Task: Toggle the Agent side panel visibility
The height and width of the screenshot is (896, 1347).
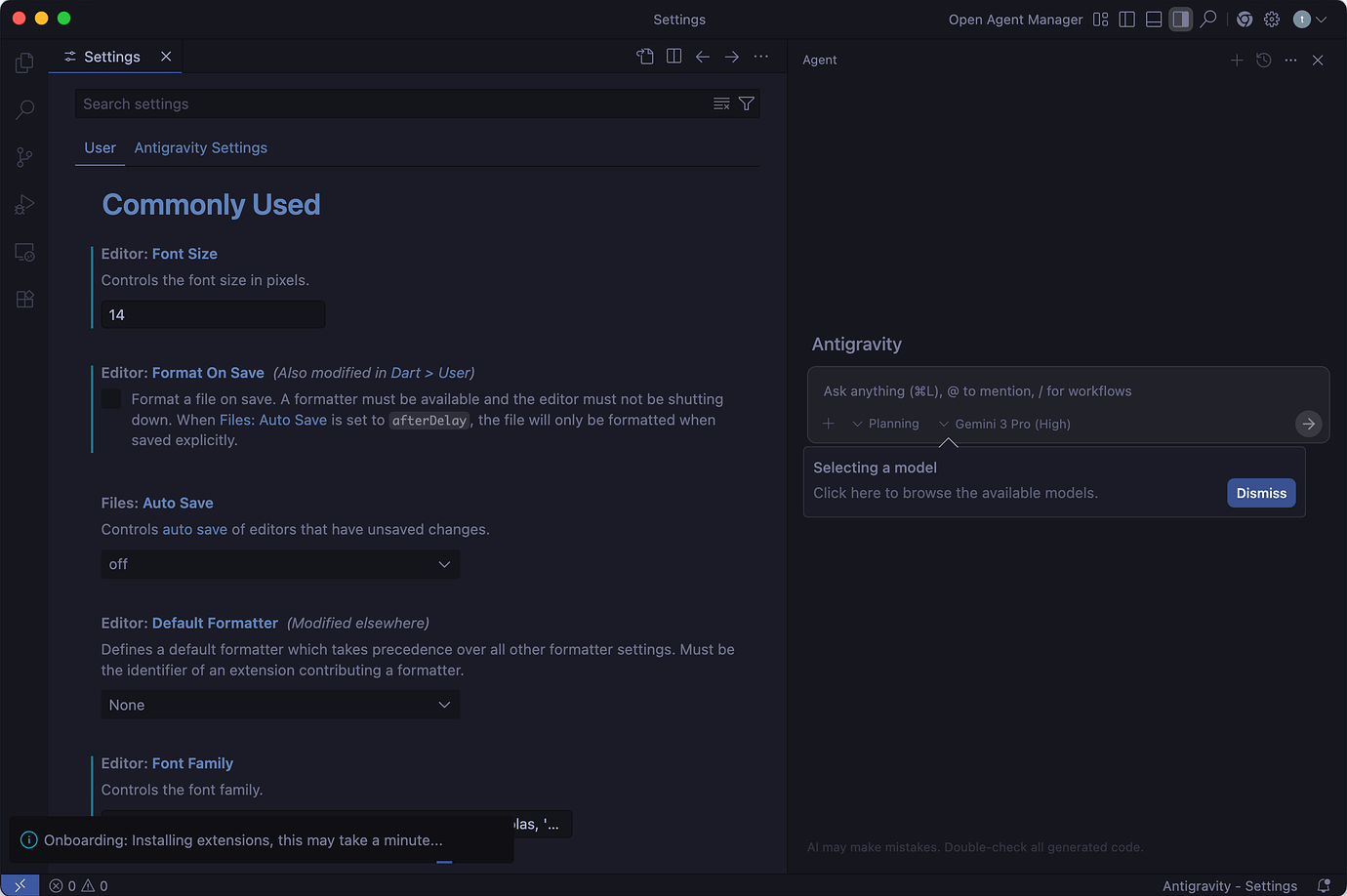Action: (x=1181, y=20)
